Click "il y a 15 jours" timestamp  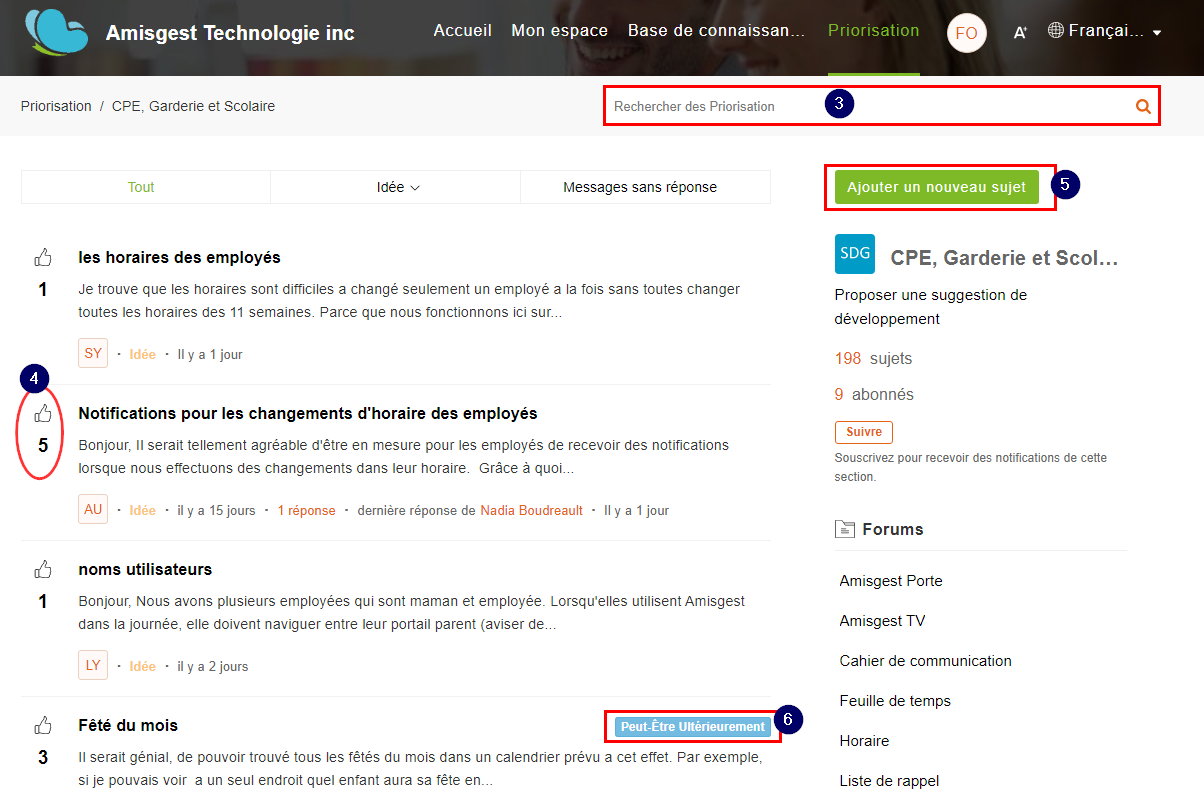pos(216,510)
